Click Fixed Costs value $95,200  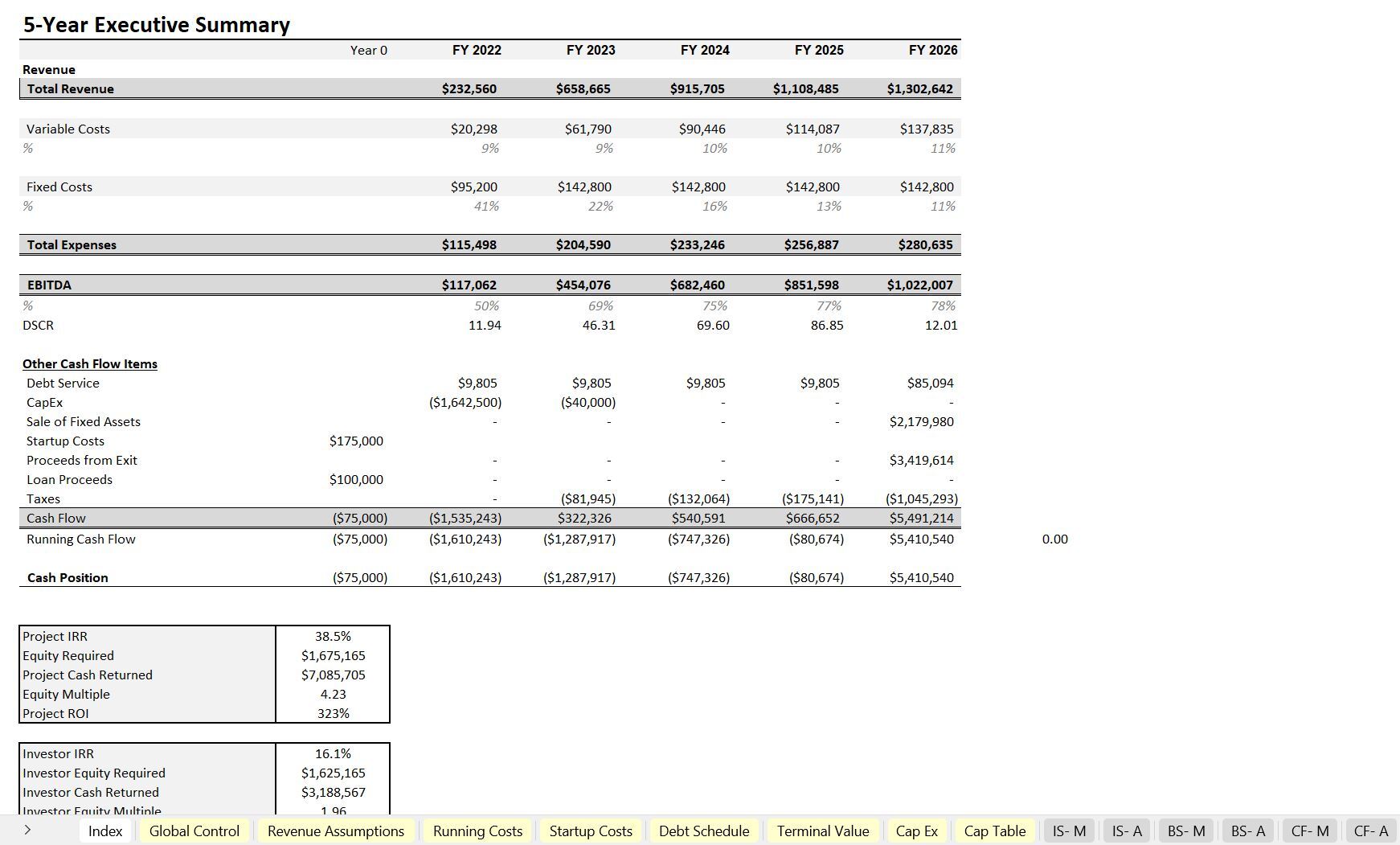click(474, 187)
